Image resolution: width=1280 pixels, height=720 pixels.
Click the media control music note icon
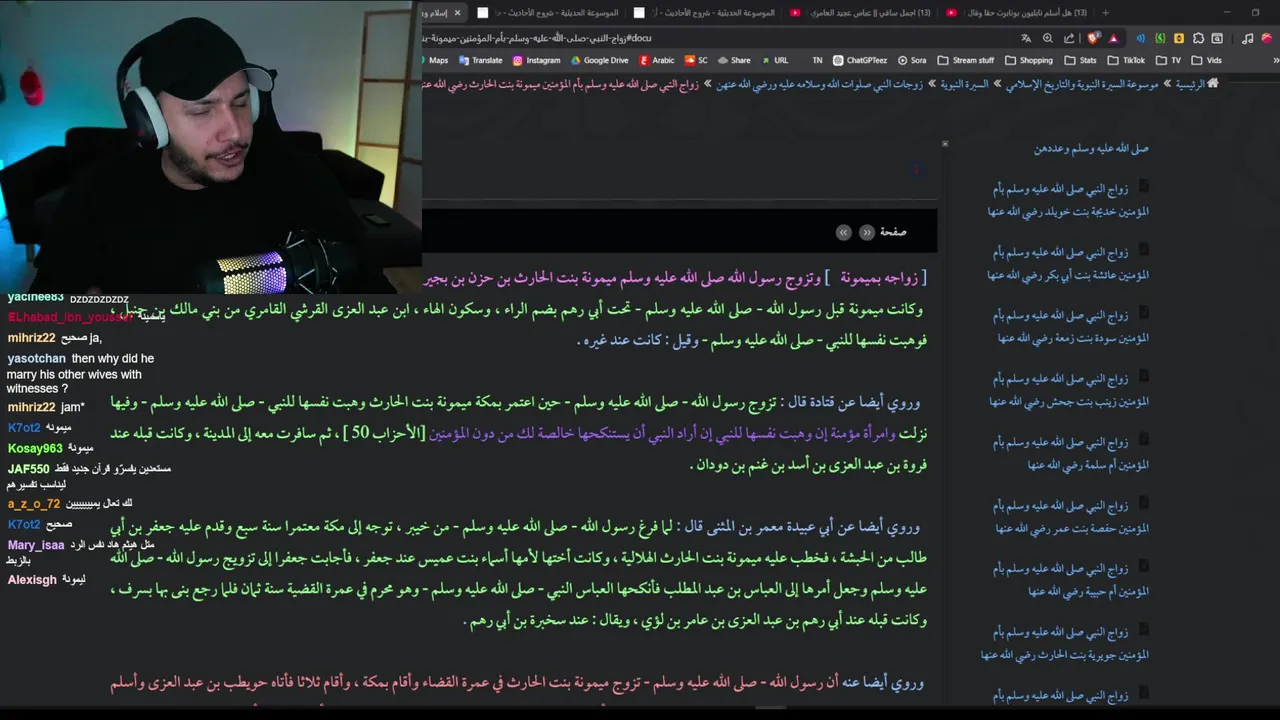[x=1247, y=38]
